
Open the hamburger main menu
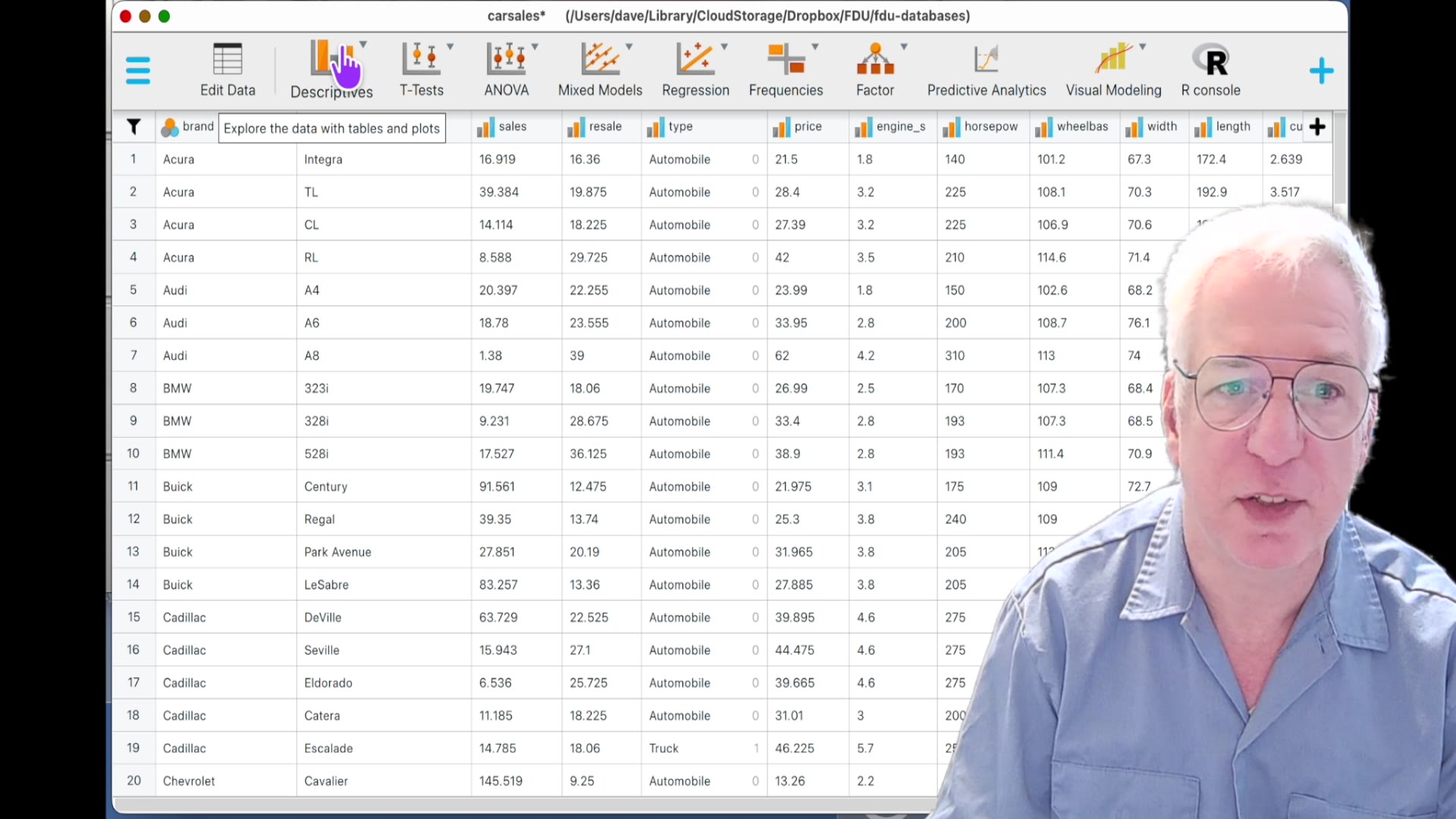137,71
